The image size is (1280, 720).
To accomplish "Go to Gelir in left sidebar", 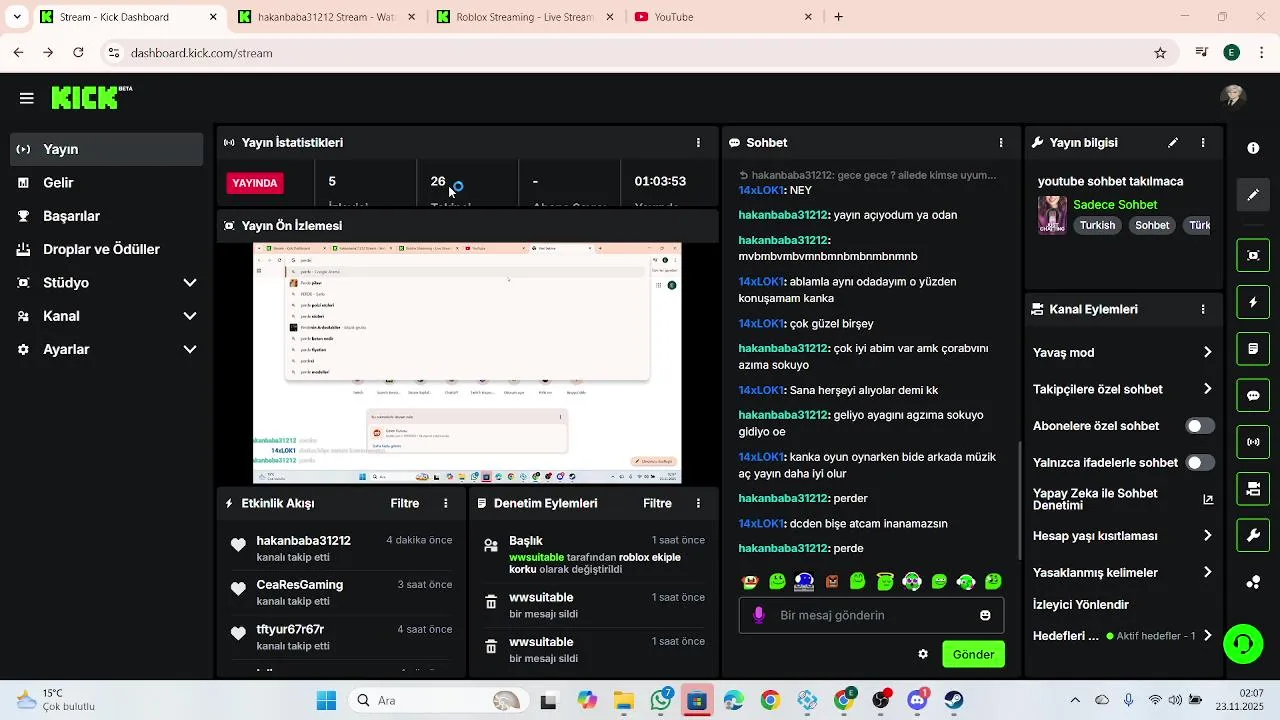I will 107,183.
